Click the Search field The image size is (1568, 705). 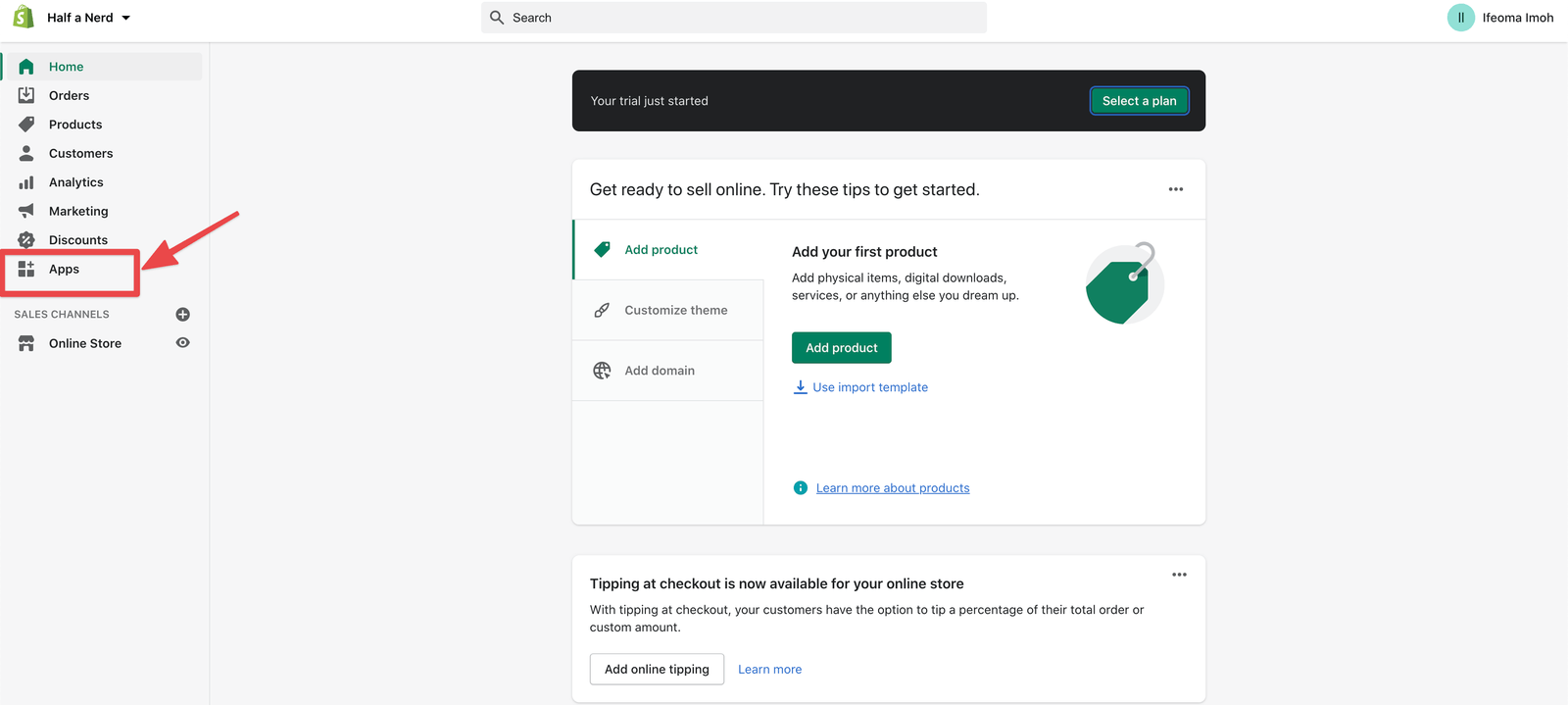tap(733, 18)
